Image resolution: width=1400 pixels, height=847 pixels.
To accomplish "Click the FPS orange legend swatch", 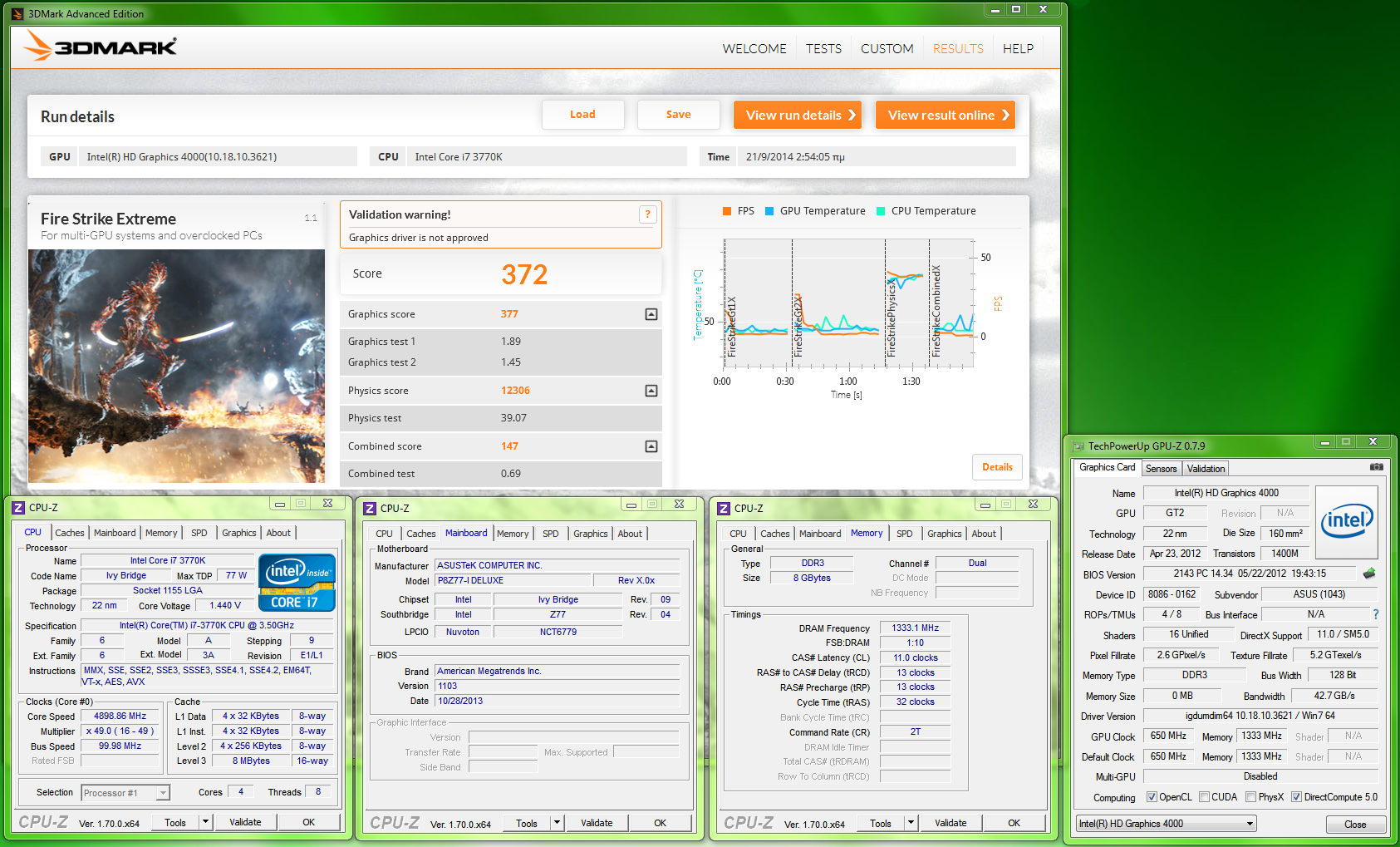I will 727,211.
